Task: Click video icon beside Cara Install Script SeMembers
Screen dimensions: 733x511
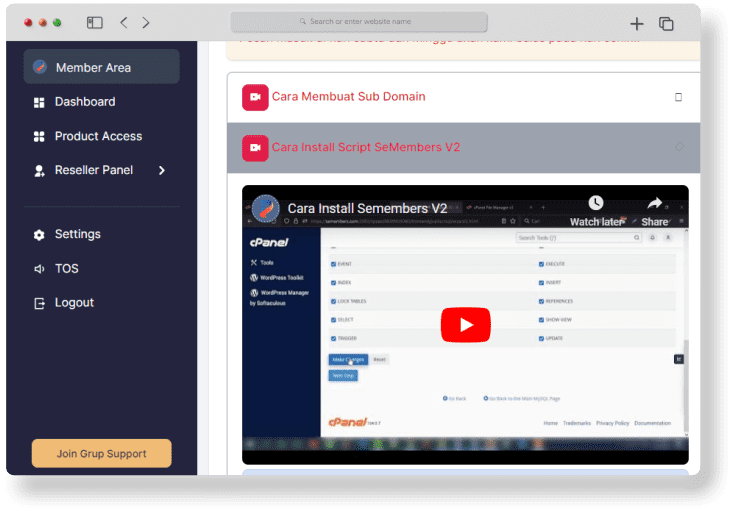Action: pyautogui.click(x=255, y=147)
